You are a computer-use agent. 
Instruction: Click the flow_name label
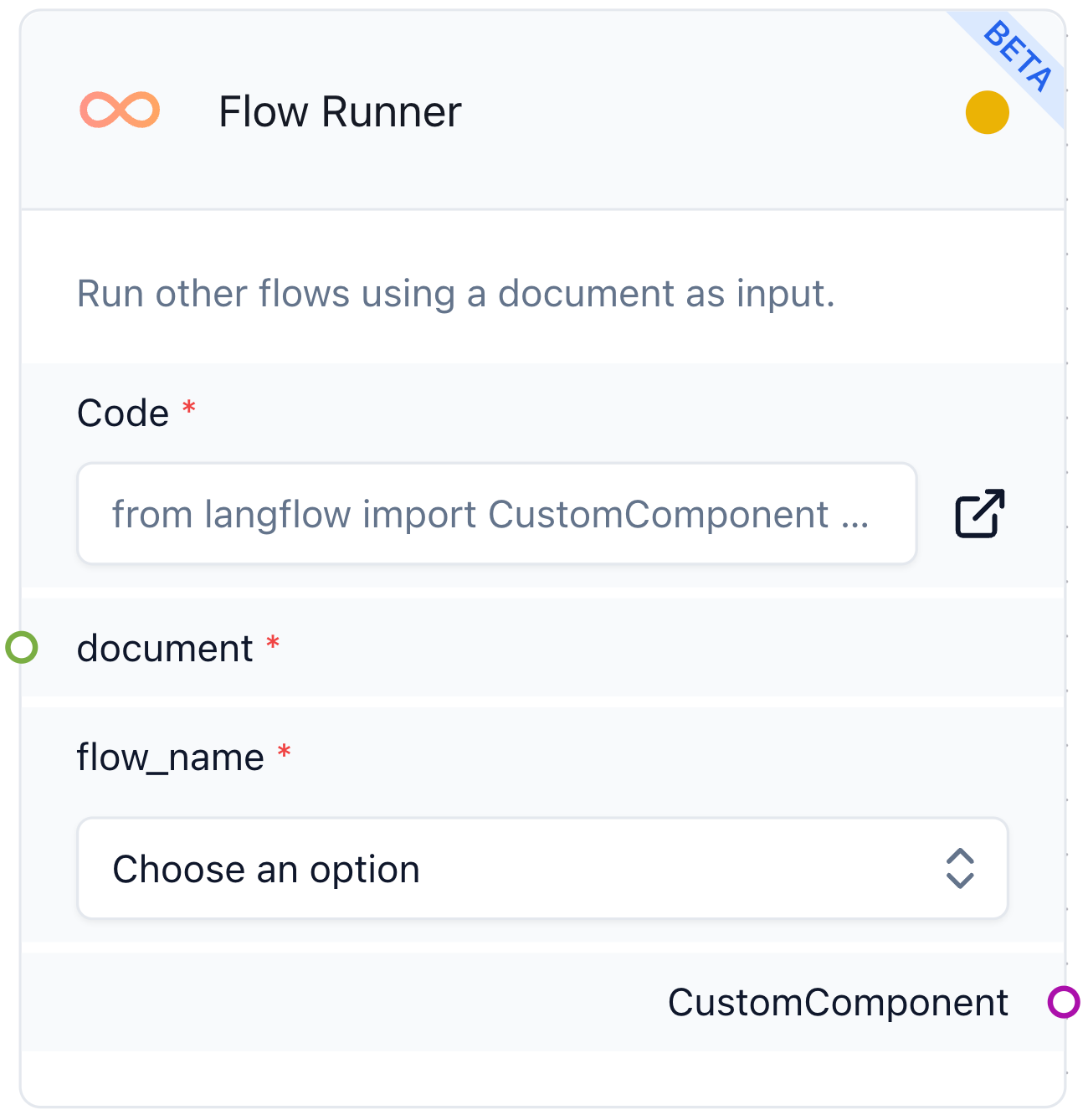[171, 758]
